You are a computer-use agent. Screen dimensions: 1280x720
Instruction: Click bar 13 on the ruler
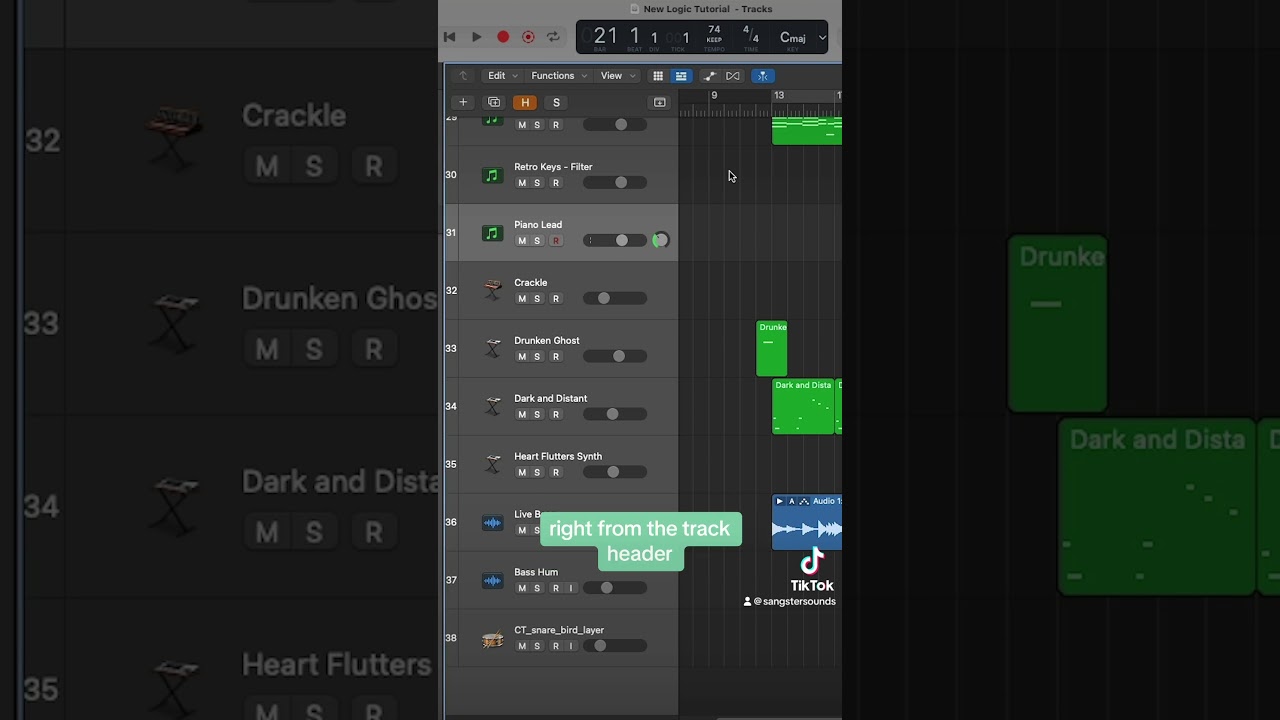point(778,96)
